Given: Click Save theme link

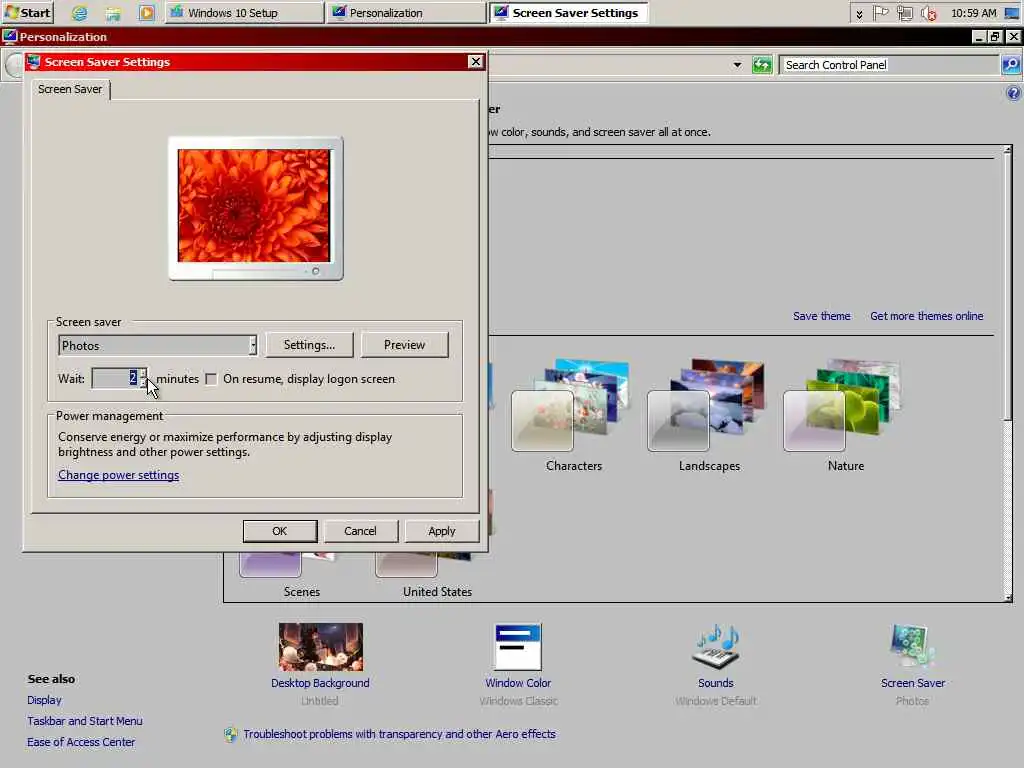Looking at the screenshot, I should pos(821,316).
